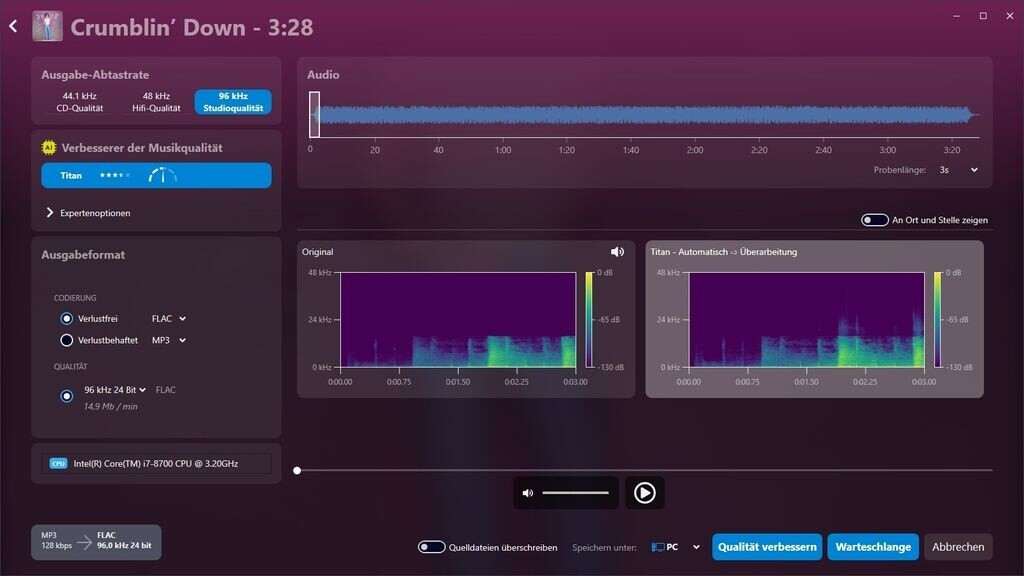The image size is (1024, 576).
Task: Click the Warteschlange button
Action: (872, 547)
